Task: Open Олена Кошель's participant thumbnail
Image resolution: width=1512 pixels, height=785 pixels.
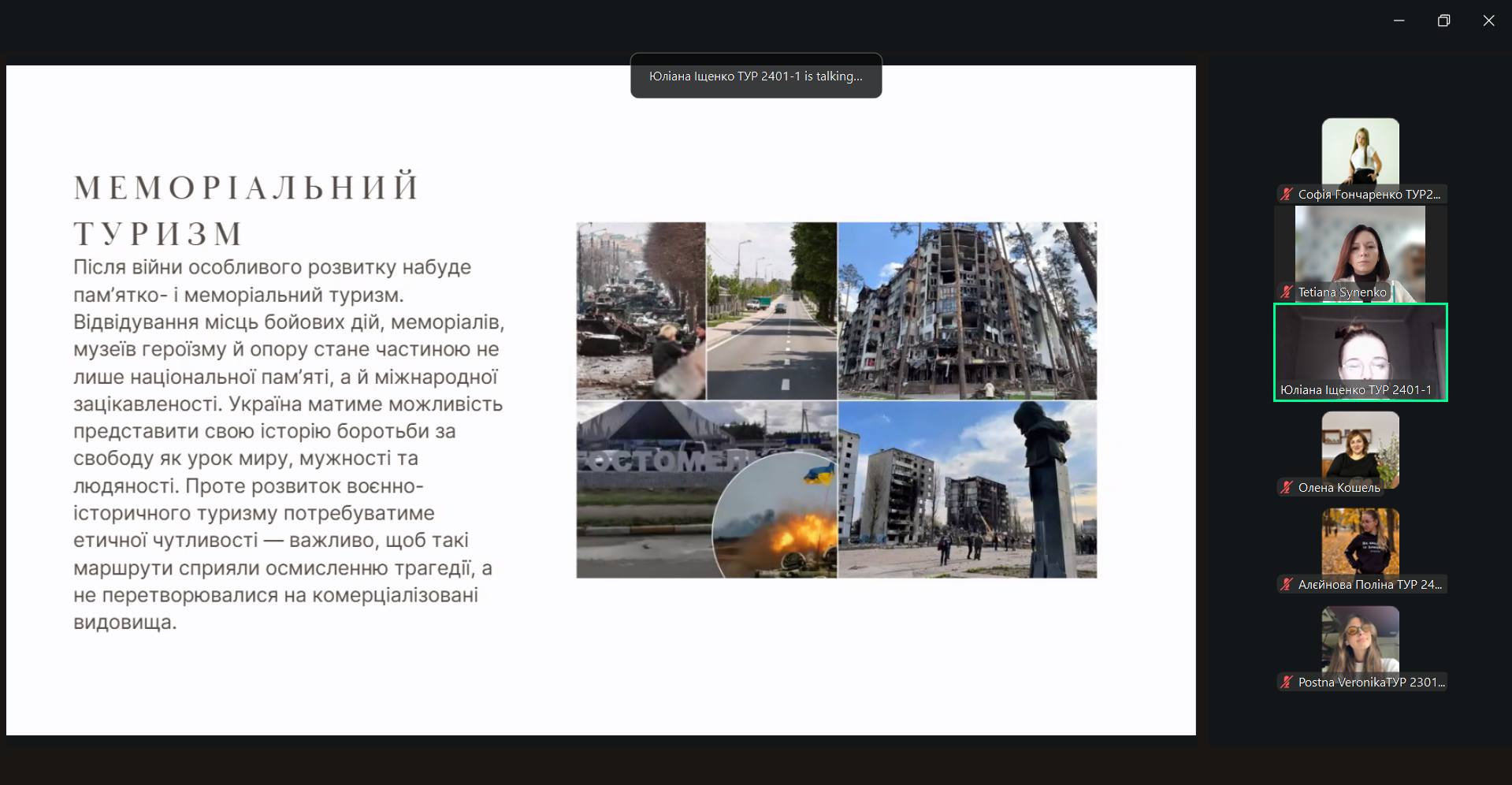Action: click(x=1360, y=445)
